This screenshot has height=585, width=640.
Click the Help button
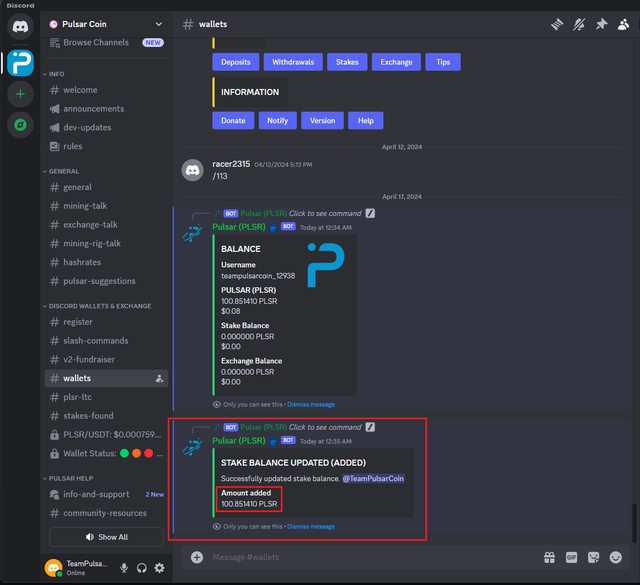click(366, 120)
